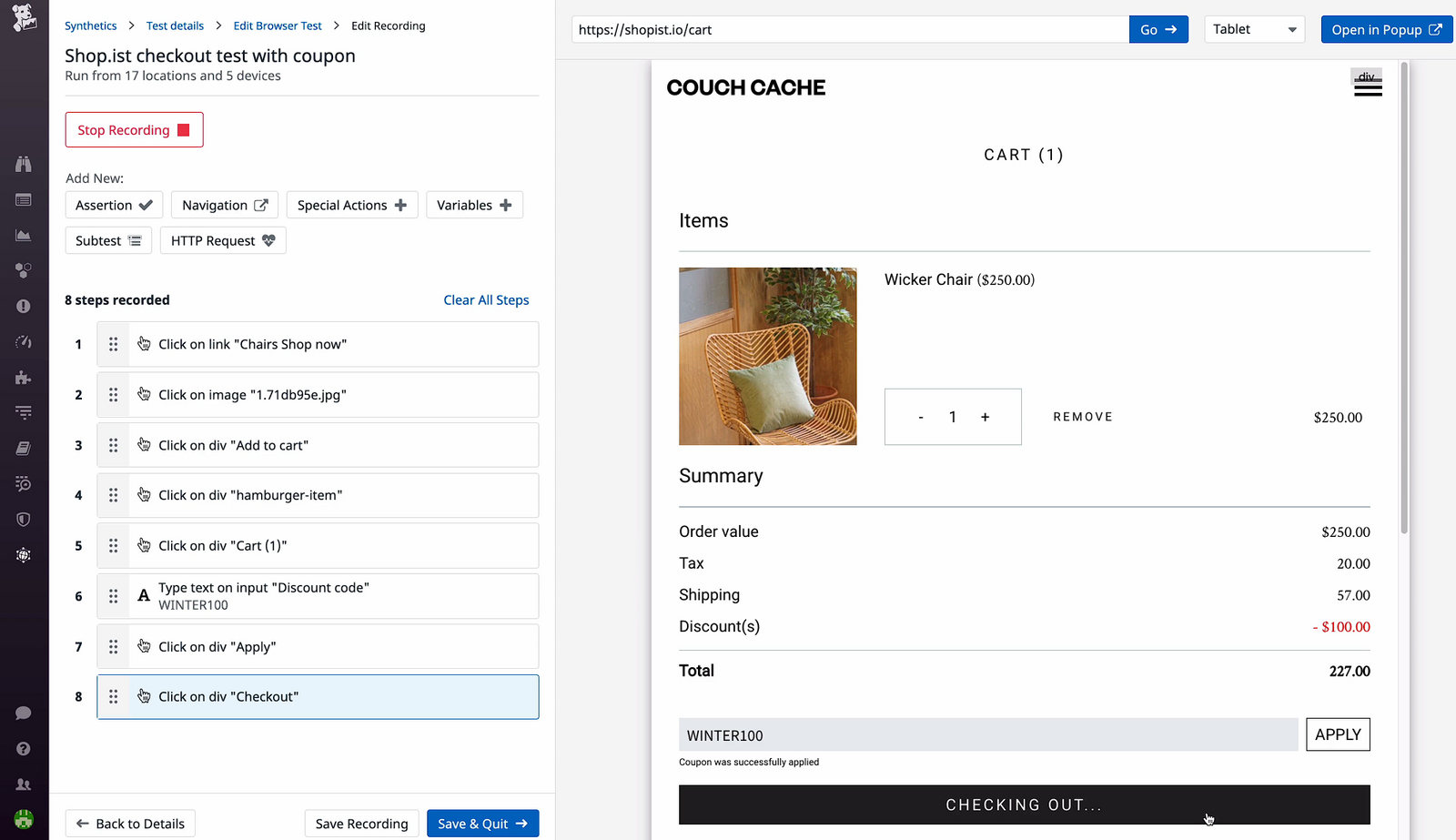The width and height of the screenshot is (1456, 840).
Task: Remove the Wicker Chair from cart
Action: pos(1082,416)
